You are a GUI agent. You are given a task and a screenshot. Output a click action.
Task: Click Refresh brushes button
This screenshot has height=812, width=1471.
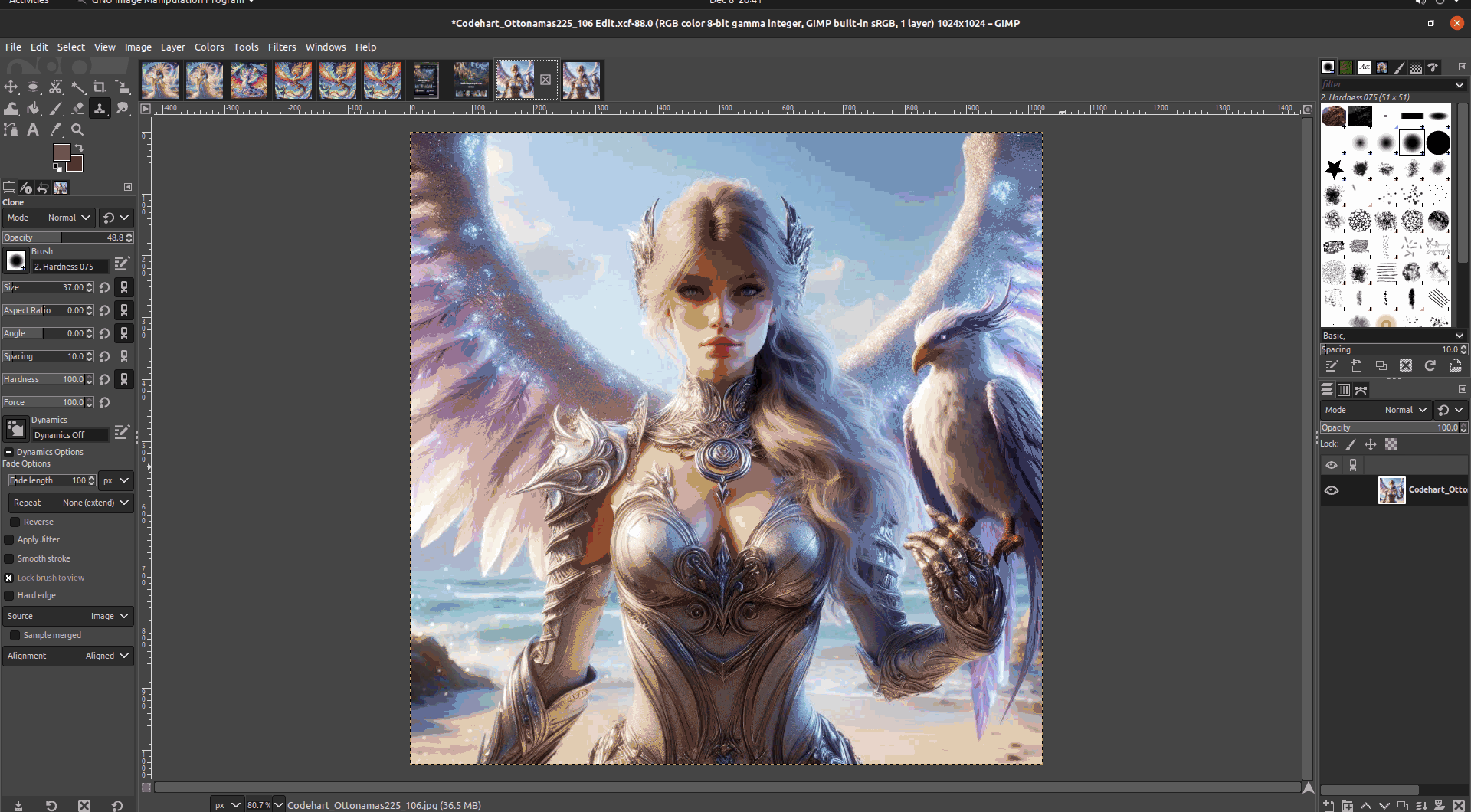click(x=1430, y=366)
